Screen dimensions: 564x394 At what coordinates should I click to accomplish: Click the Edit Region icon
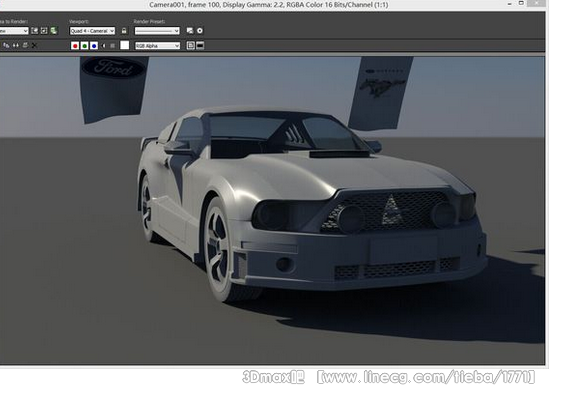35,31
